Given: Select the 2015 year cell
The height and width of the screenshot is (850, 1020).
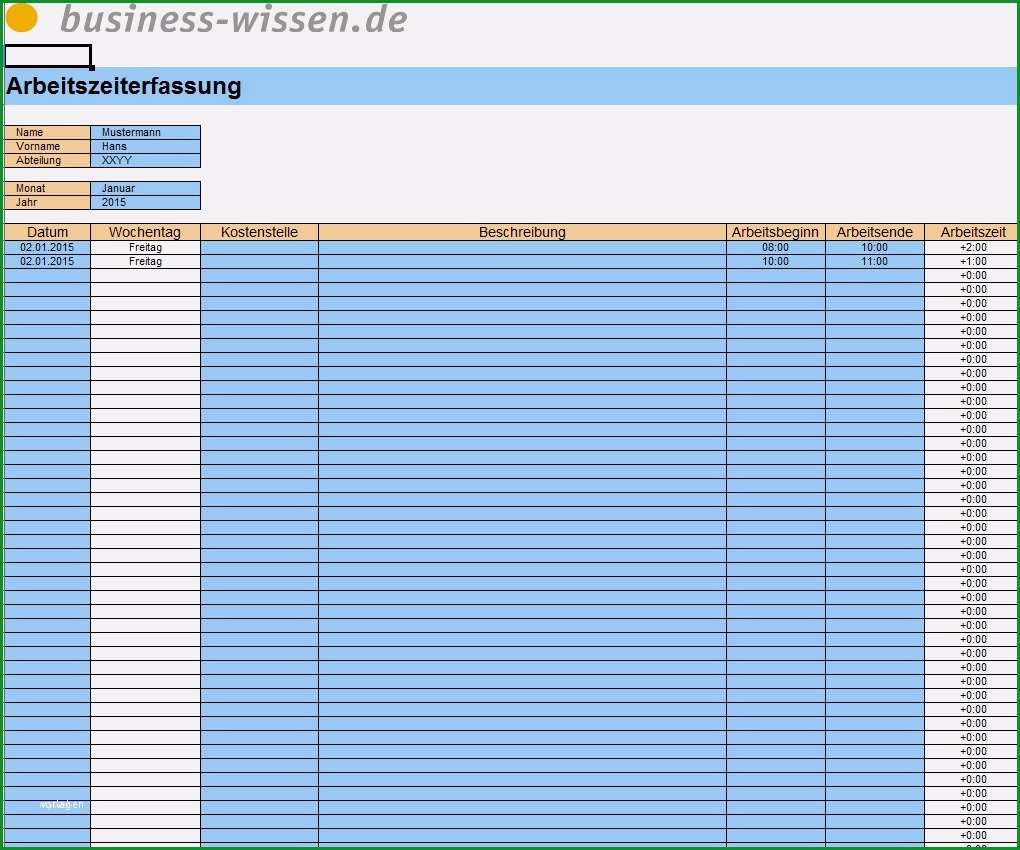Looking at the screenshot, I should point(145,202).
